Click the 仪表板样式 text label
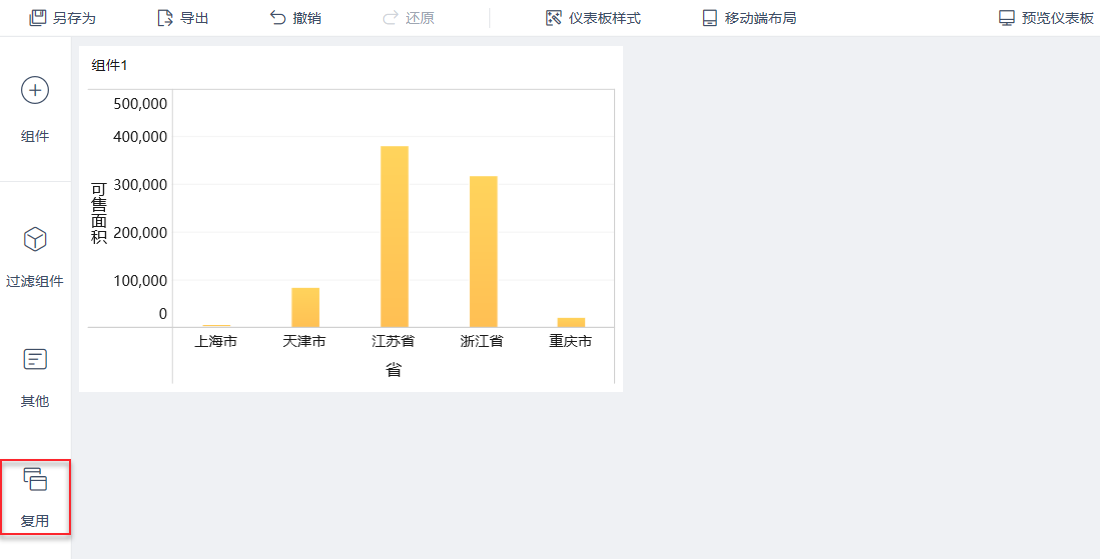 tap(605, 18)
